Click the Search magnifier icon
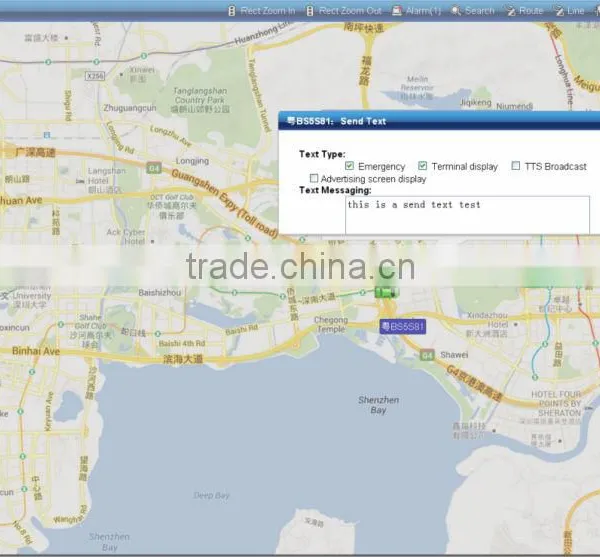The image size is (600, 557). (456, 11)
